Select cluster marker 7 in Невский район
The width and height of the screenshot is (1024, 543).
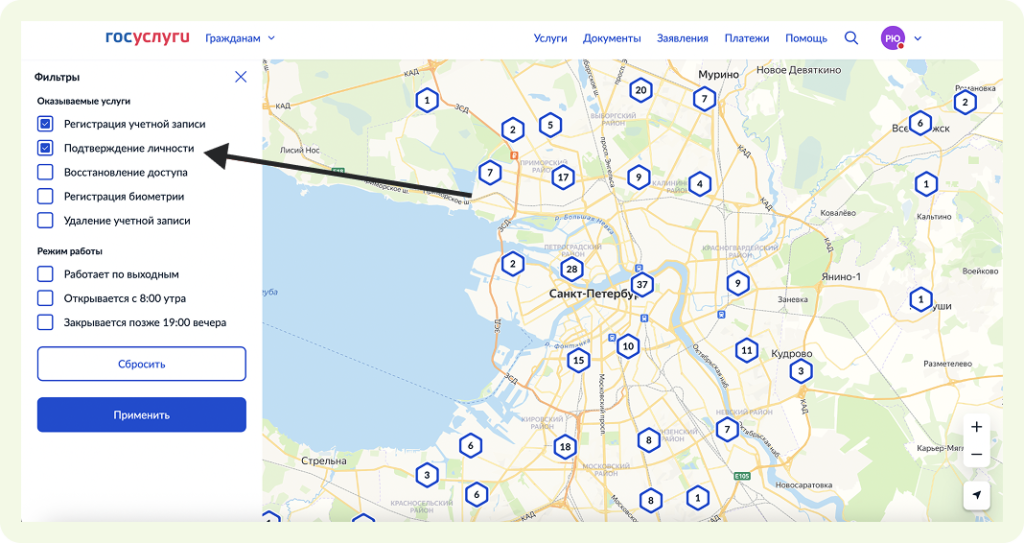pos(727,429)
